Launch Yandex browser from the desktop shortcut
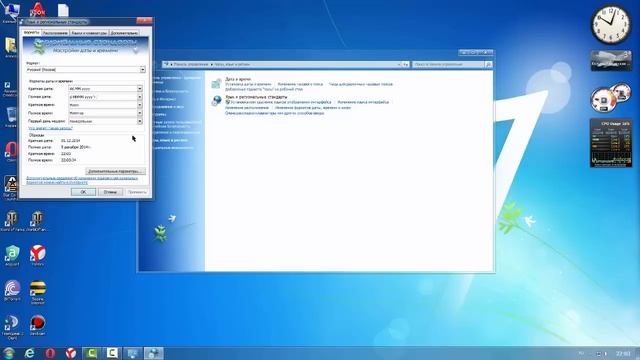Screen dimensions: 640x360 point(38,255)
